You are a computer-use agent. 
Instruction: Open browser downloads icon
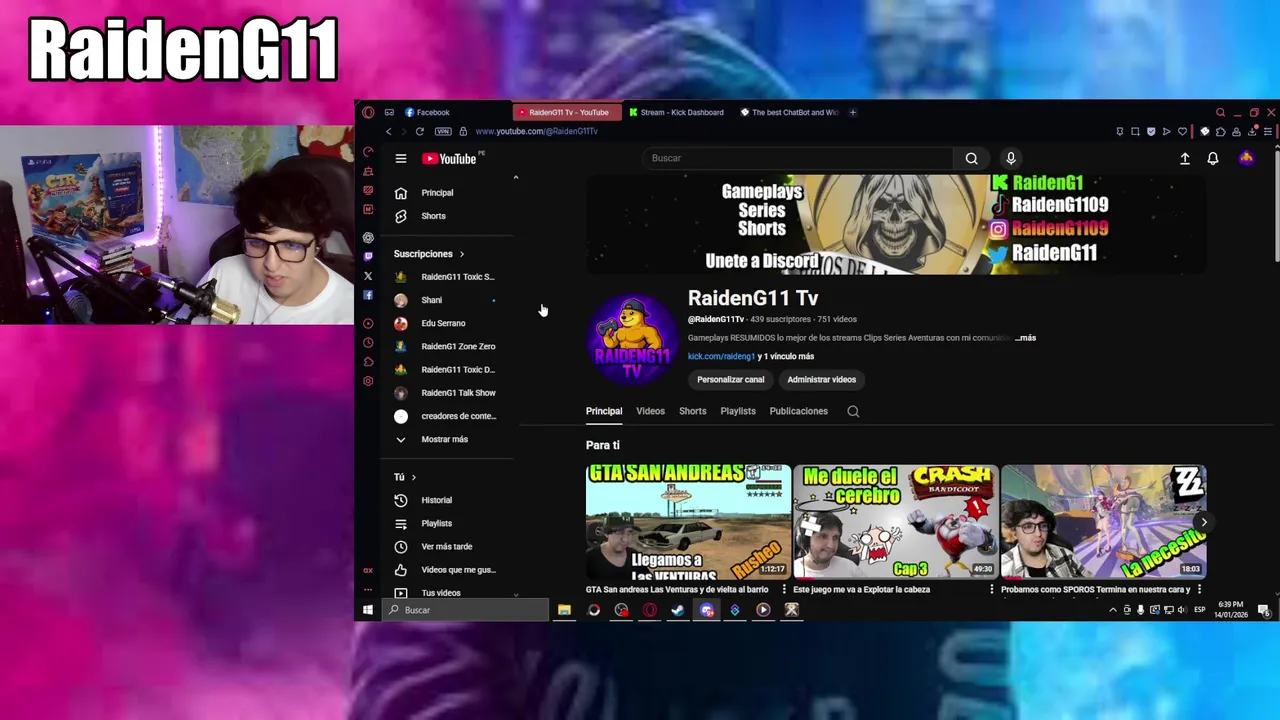click(1252, 131)
